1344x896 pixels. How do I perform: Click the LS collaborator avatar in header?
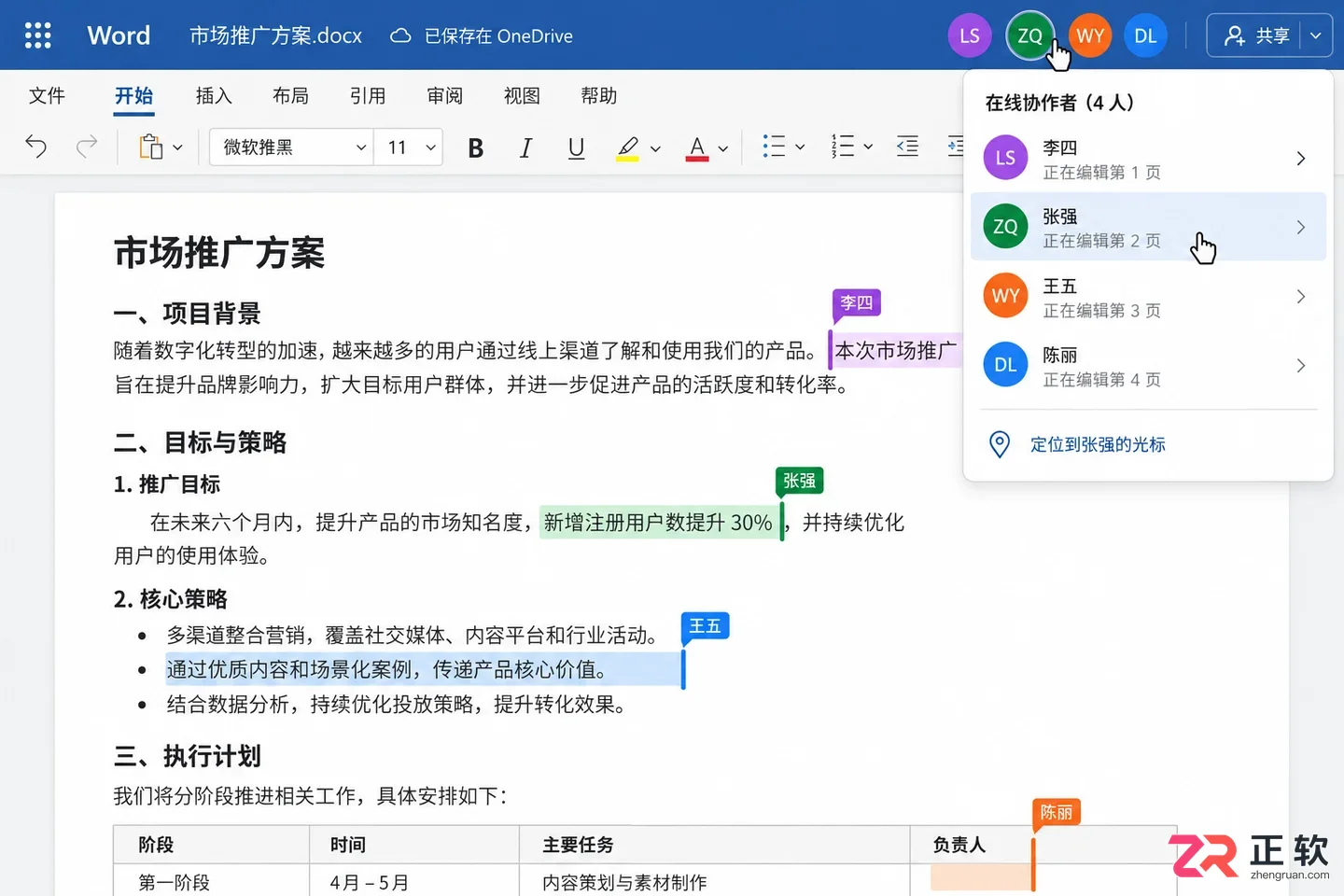(x=970, y=36)
